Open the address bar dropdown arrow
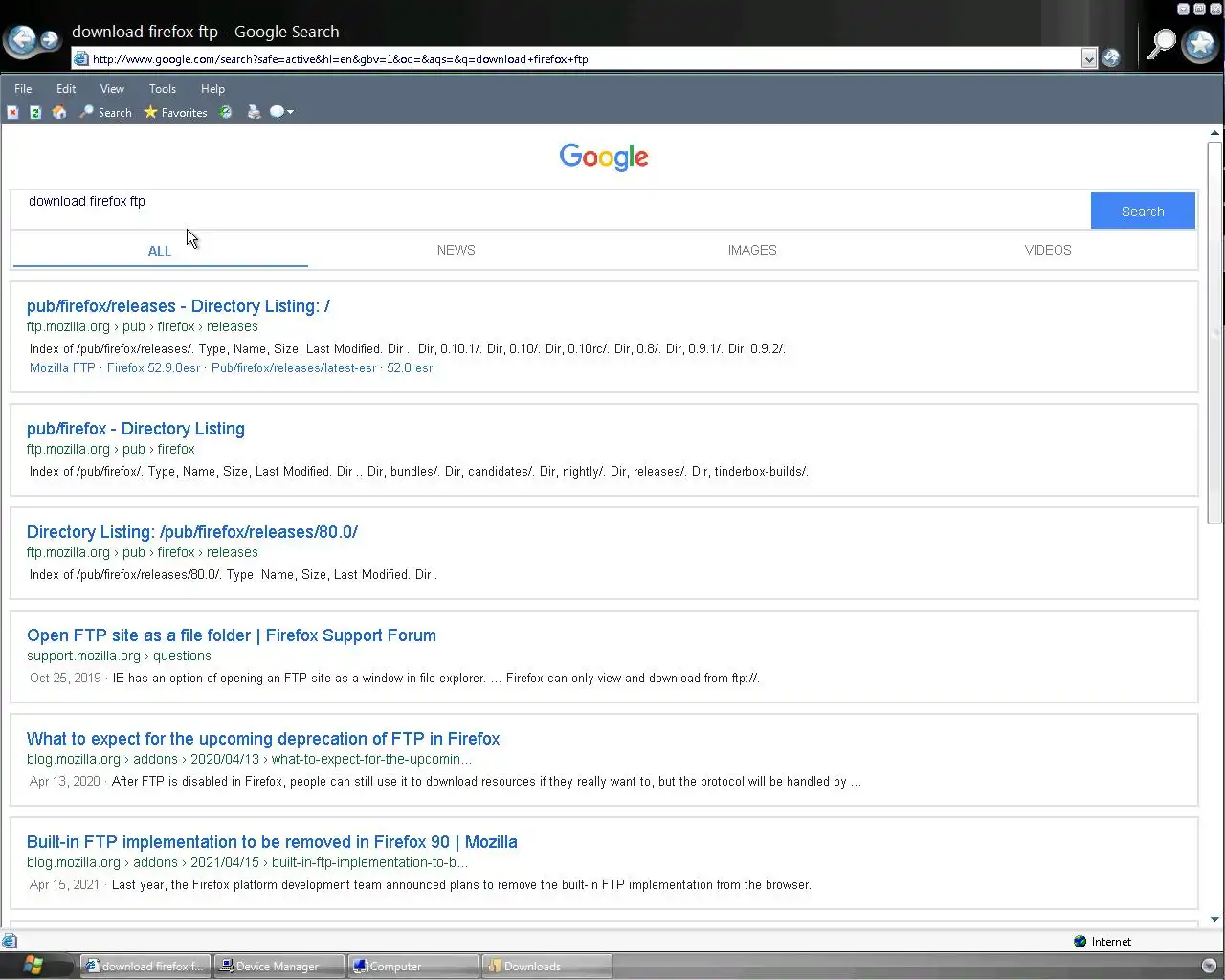1225x980 pixels. pyautogui.click(x=1088, y=58)
